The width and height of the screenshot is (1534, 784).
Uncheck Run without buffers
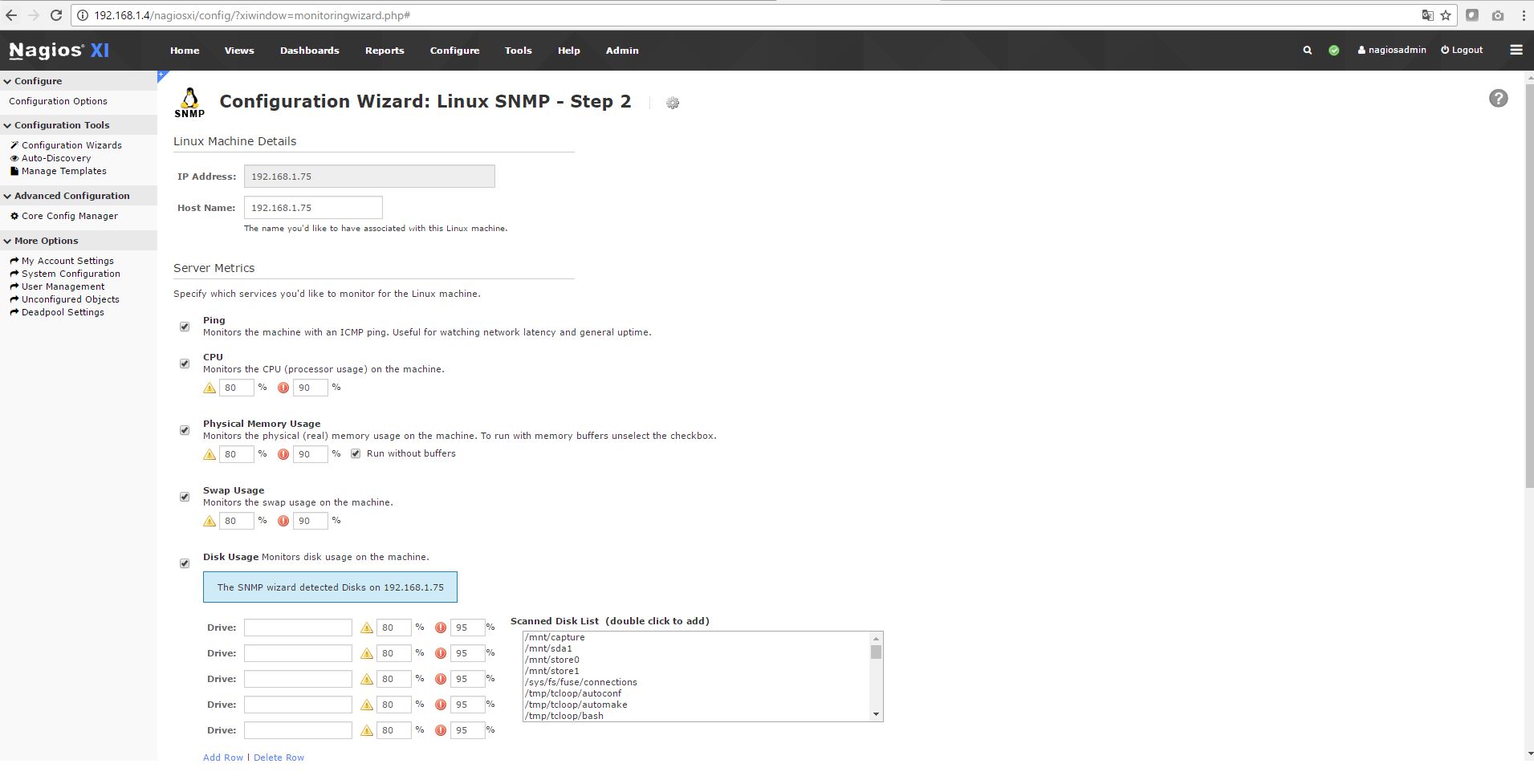[356, 453]
